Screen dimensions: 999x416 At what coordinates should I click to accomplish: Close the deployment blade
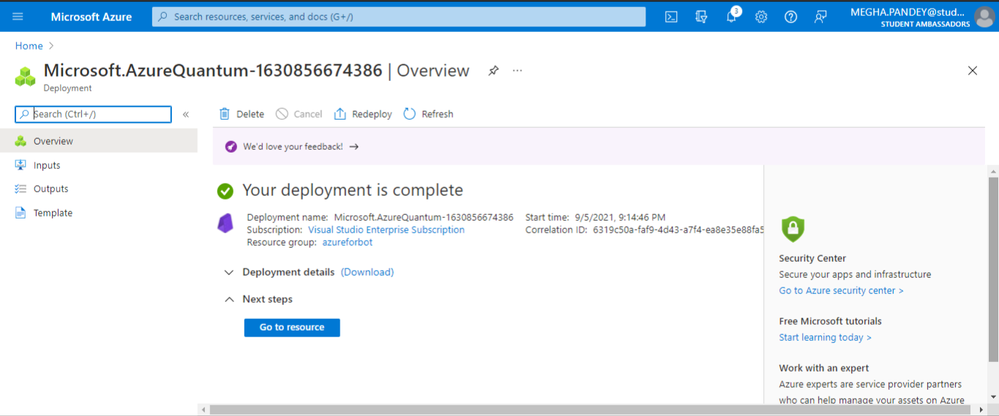click(972, 71)
